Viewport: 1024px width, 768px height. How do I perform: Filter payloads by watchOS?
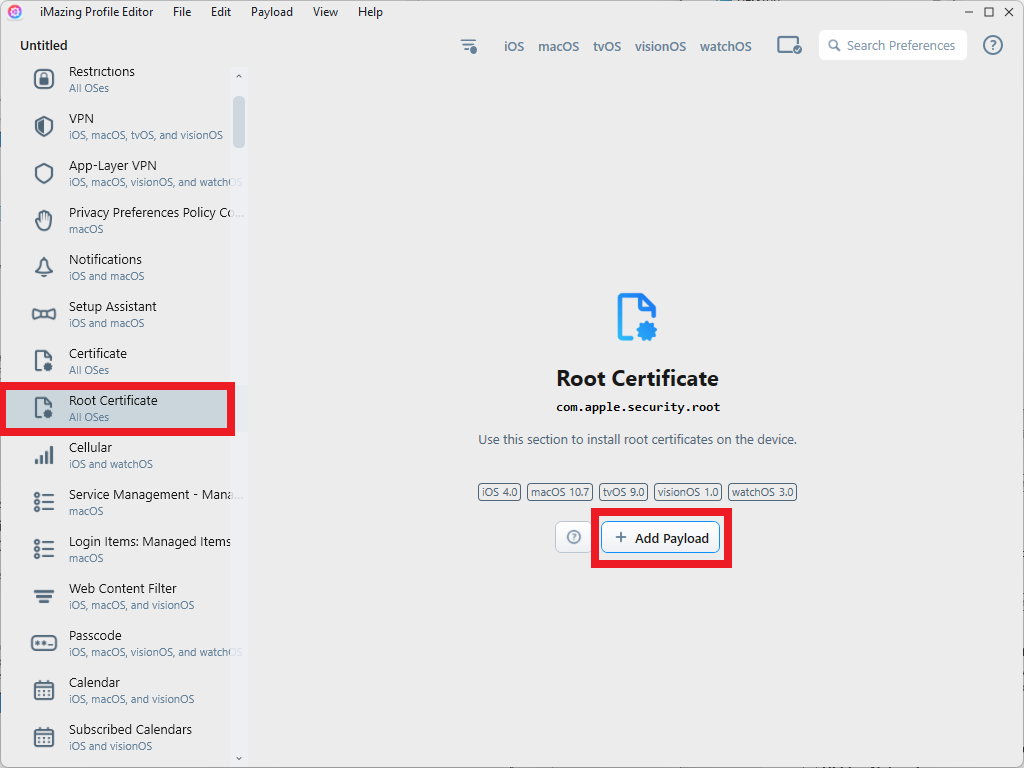click(726, 46)
